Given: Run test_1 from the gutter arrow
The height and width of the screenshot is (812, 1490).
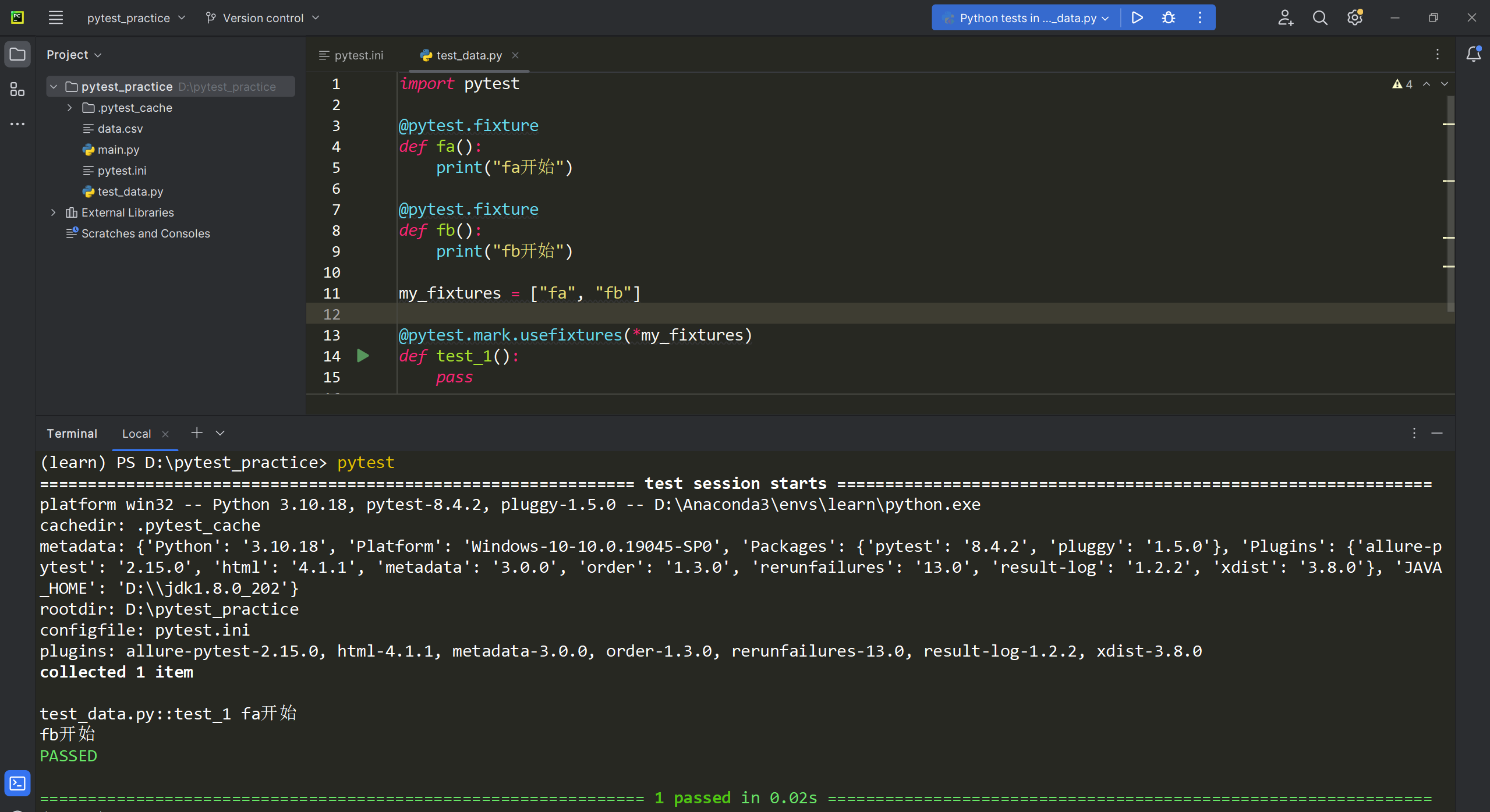Looking at the screenshot, I should (363, 356).
